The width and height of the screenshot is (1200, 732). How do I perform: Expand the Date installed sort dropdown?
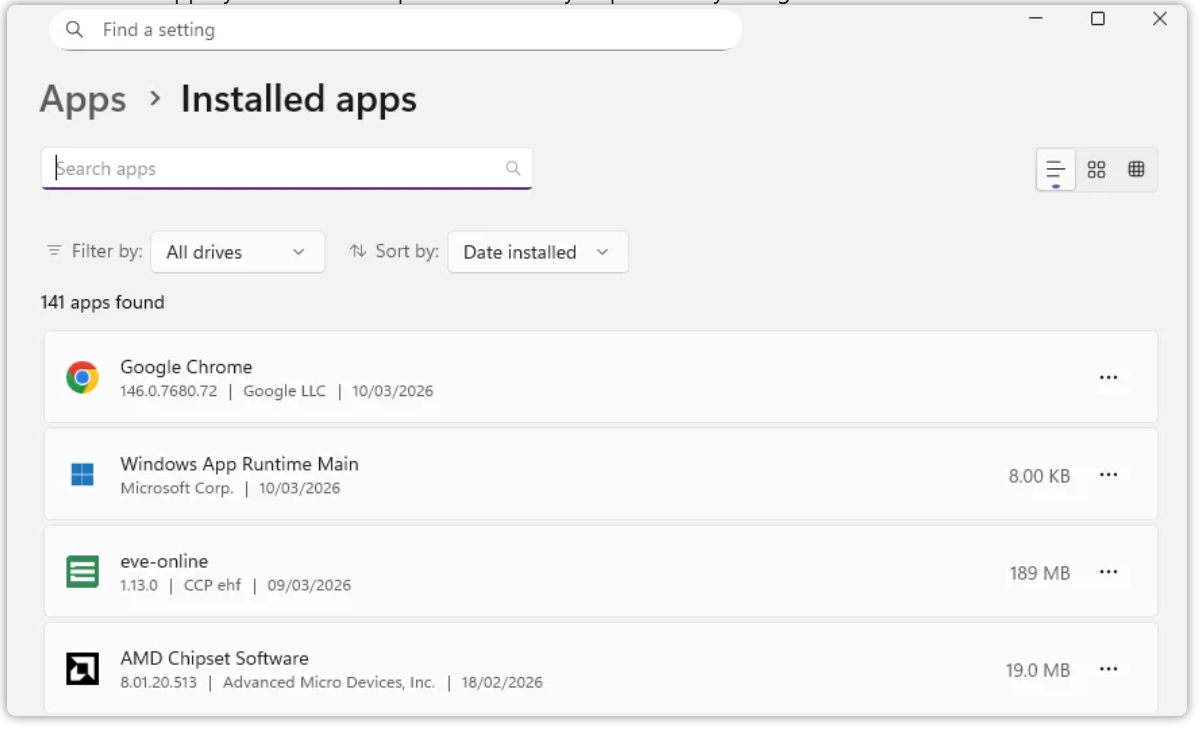[537, 252]
